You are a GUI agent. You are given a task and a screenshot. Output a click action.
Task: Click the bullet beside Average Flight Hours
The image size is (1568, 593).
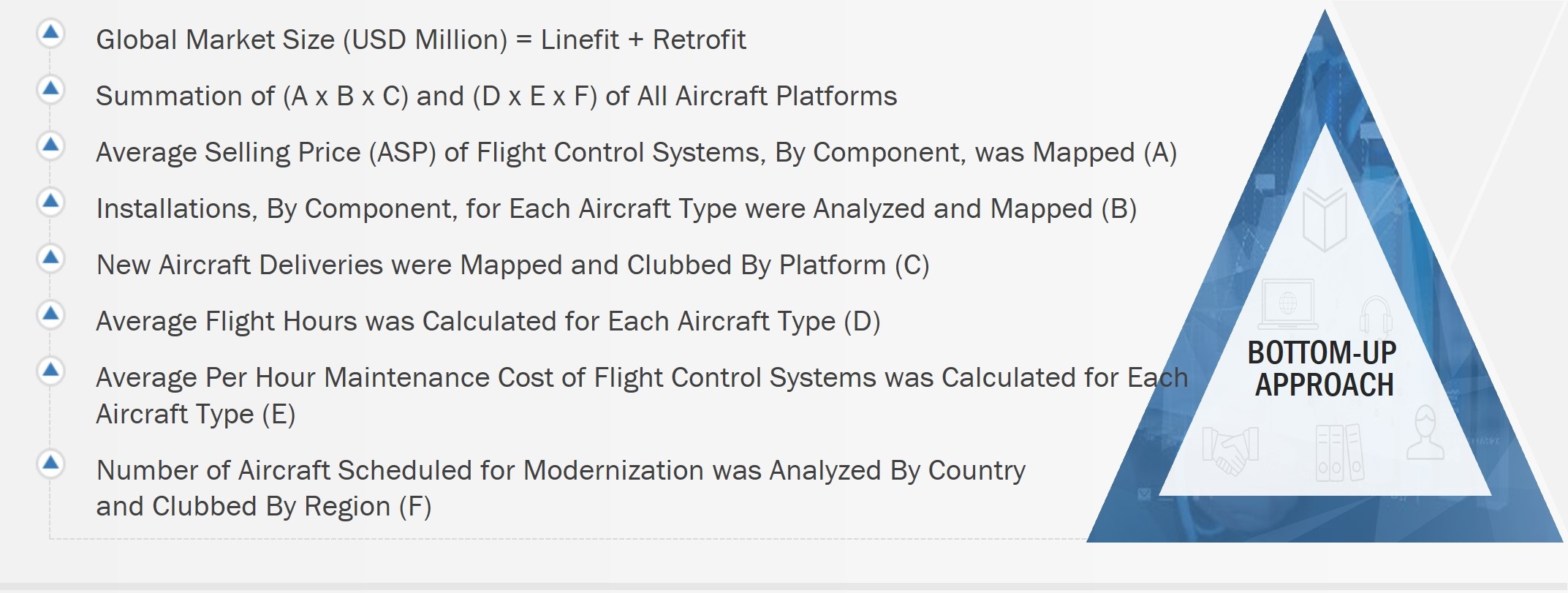(50, 314)
